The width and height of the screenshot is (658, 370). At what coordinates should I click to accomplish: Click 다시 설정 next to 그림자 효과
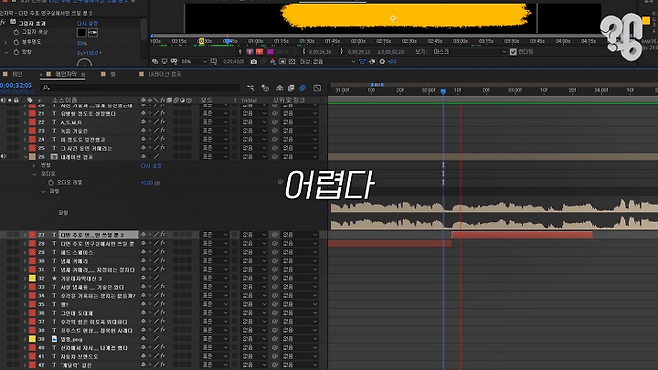87,23
